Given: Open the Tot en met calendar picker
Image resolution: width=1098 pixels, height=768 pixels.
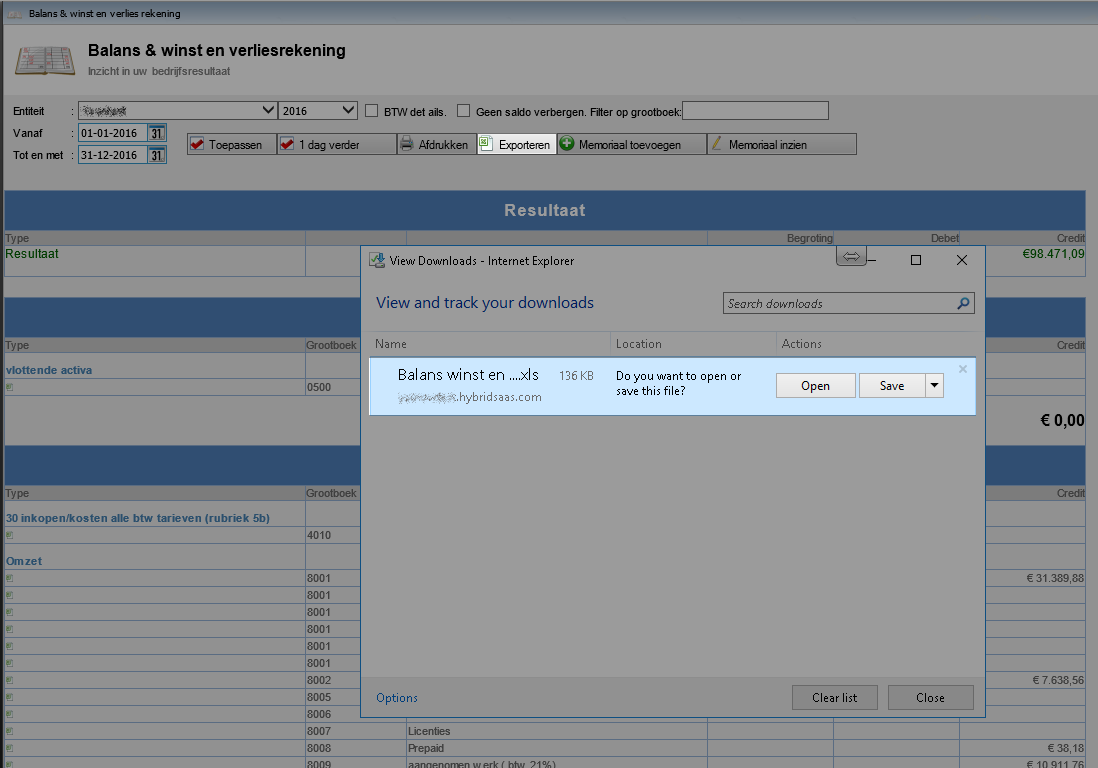Looking at the screenshot, I should 157,155.
